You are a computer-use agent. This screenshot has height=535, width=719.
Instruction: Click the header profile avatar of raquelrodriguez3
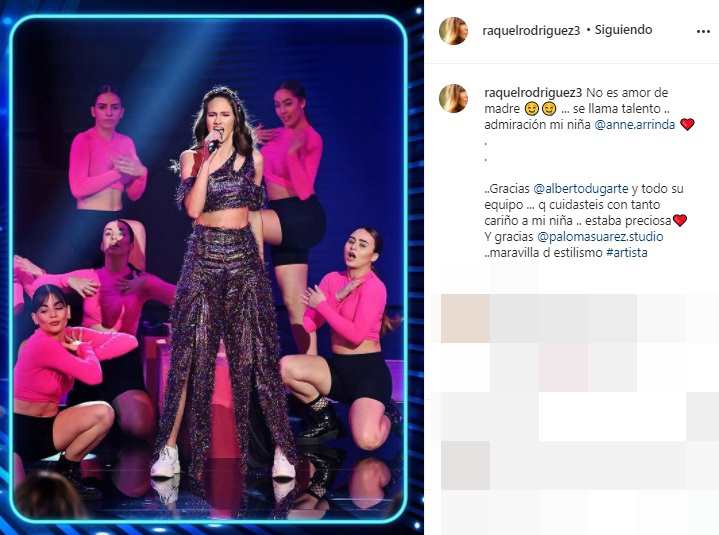click(453, 31)
